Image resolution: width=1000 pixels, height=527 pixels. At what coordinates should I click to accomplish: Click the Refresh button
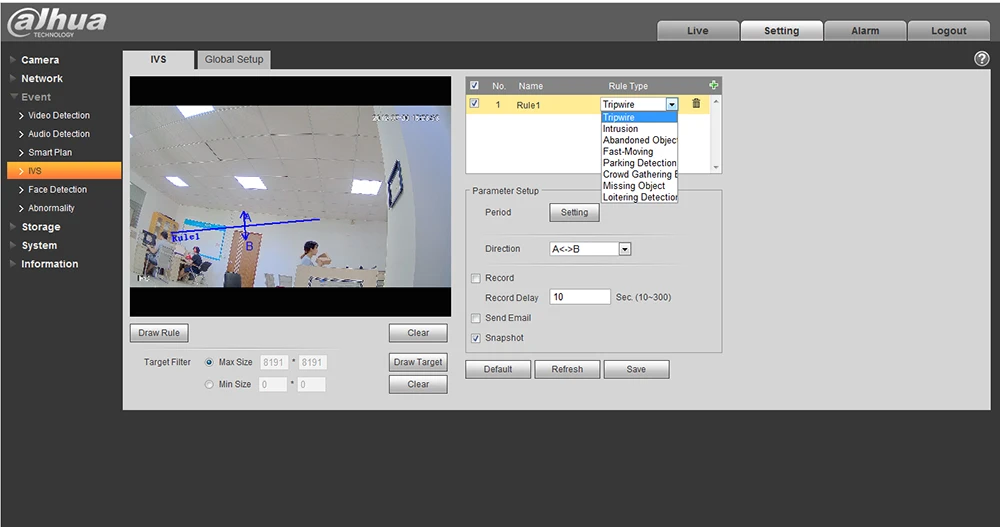[x=567, y=369]
